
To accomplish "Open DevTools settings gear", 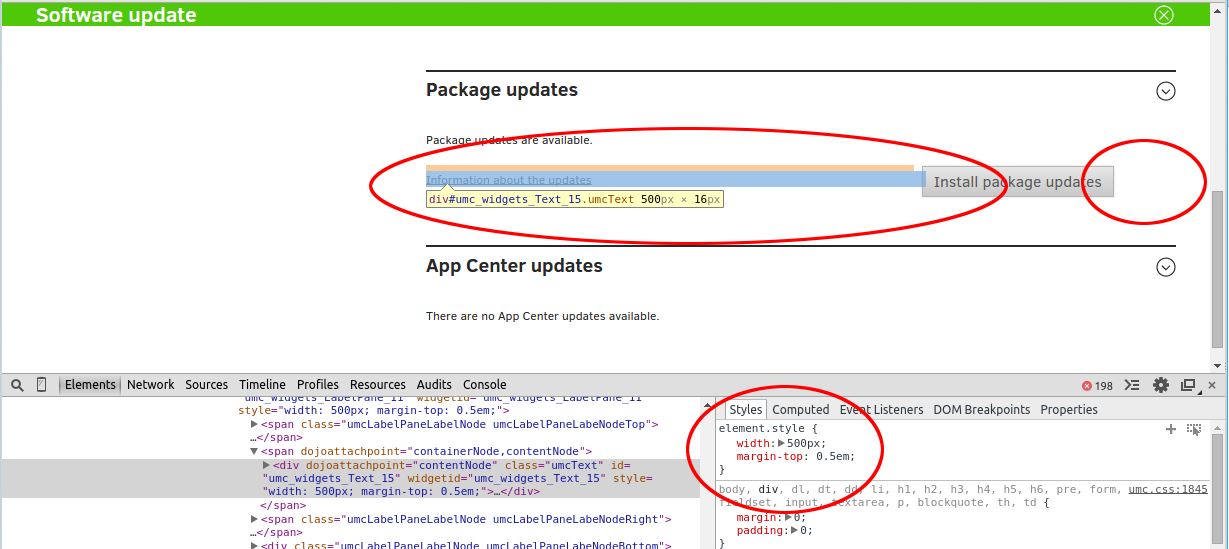I will pos(1160,385).
